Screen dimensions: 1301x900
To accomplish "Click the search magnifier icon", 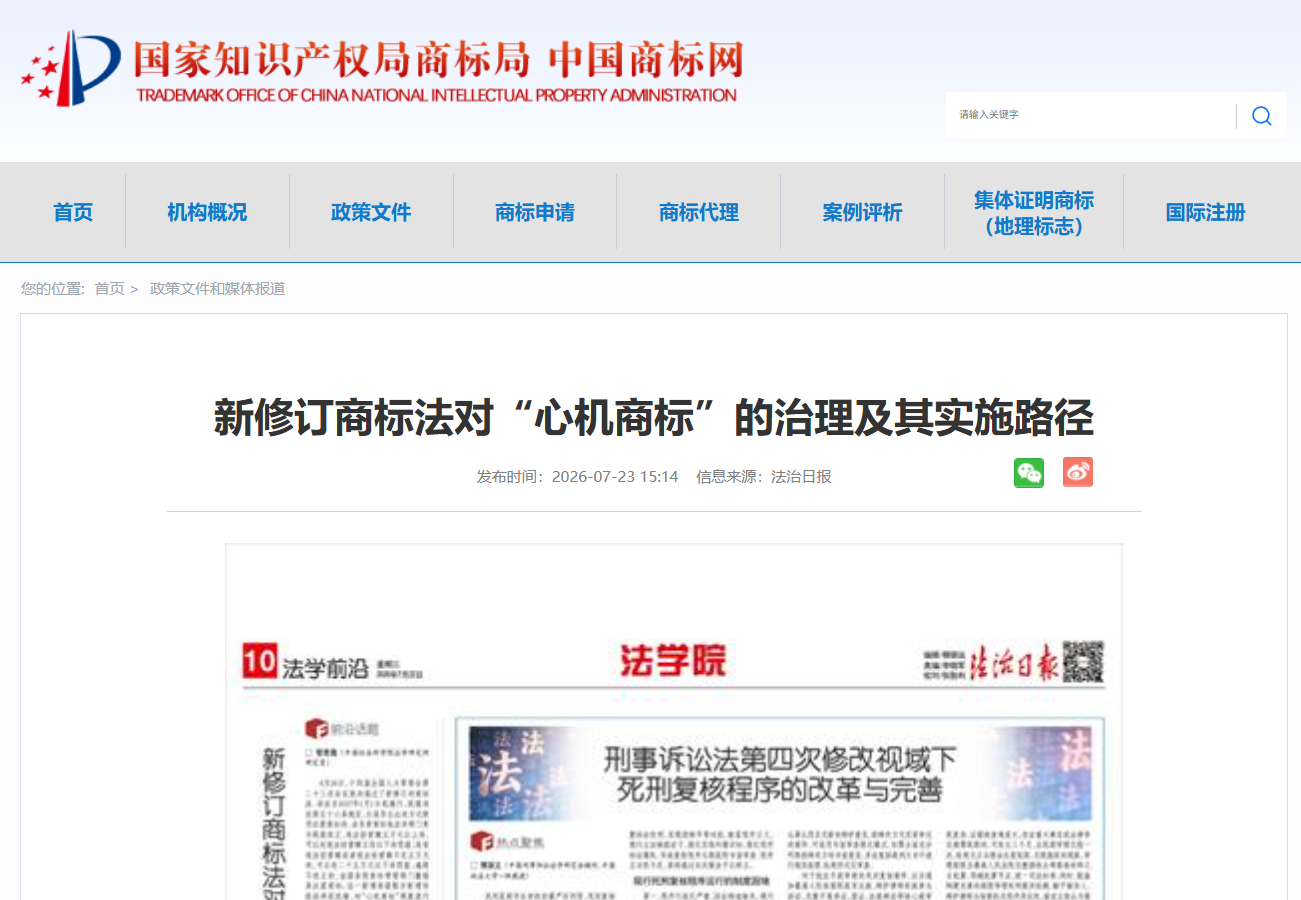I will coord(1261,116).
